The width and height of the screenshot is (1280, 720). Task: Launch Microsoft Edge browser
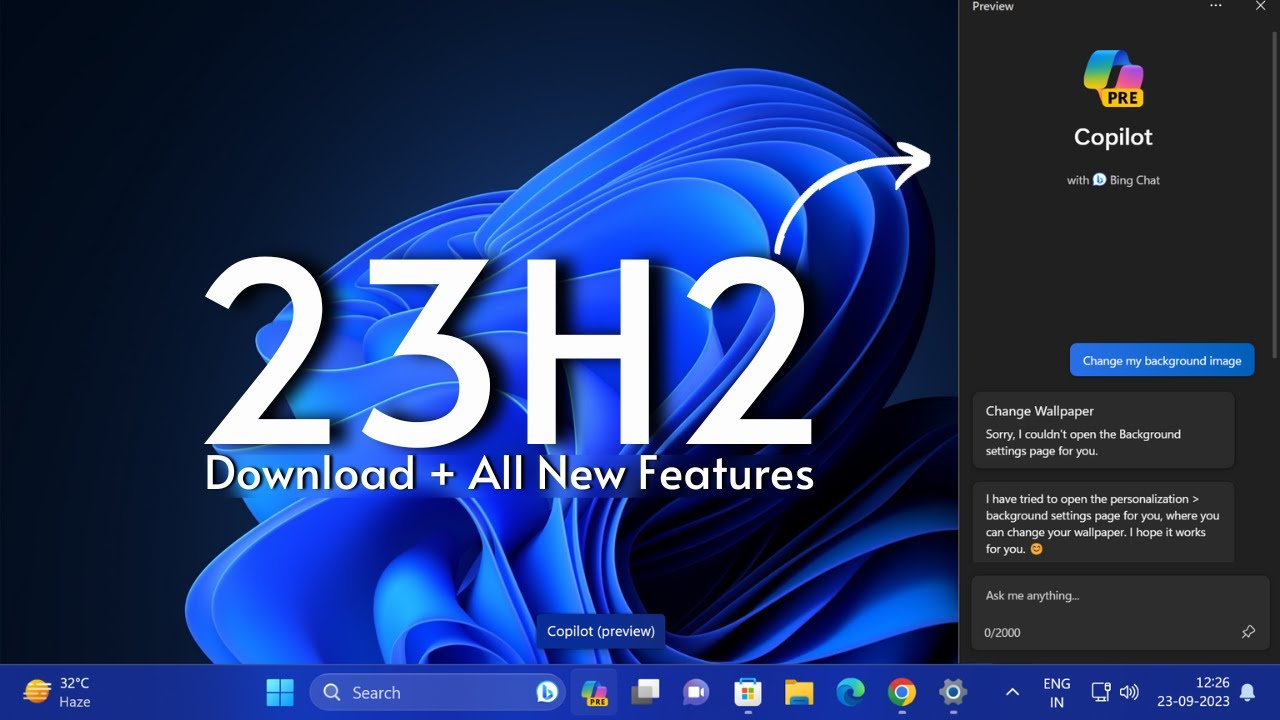coord(850,692)
